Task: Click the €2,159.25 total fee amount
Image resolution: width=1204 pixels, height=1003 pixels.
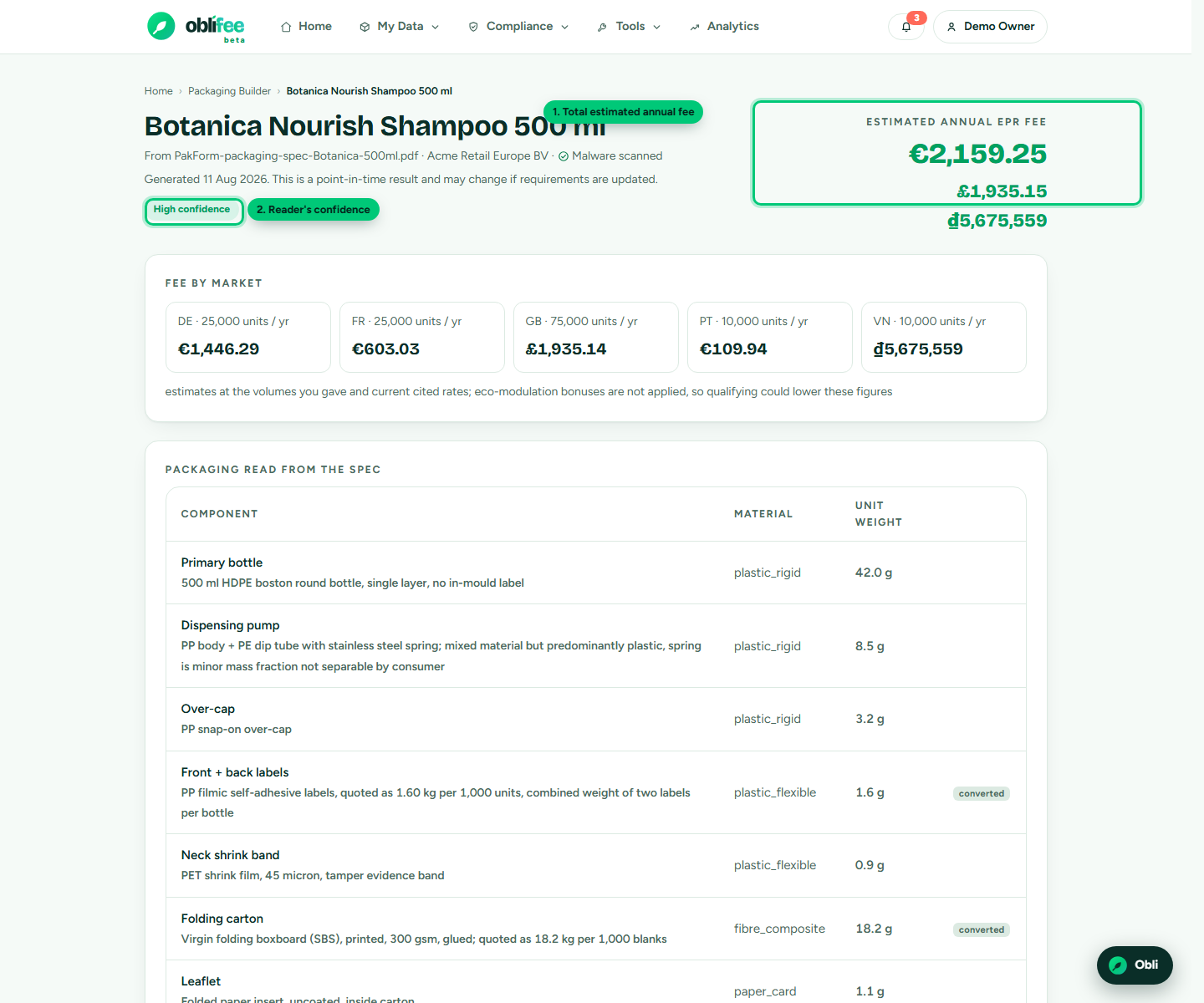Action: 977,154
